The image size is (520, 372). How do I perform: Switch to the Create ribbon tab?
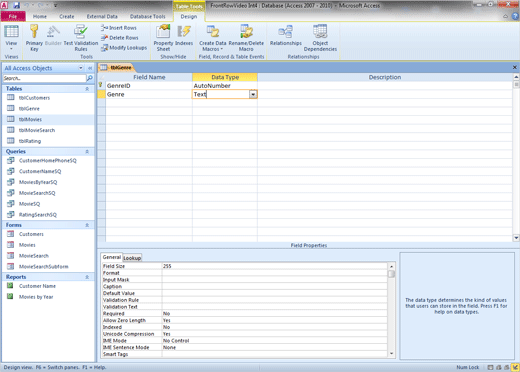tap(67, 16)
